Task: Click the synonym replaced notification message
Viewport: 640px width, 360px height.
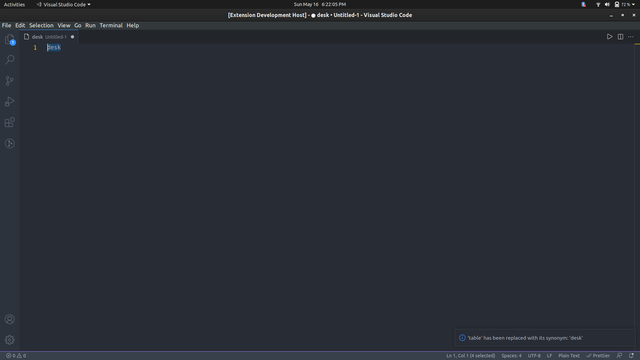Action: [525, 338]
